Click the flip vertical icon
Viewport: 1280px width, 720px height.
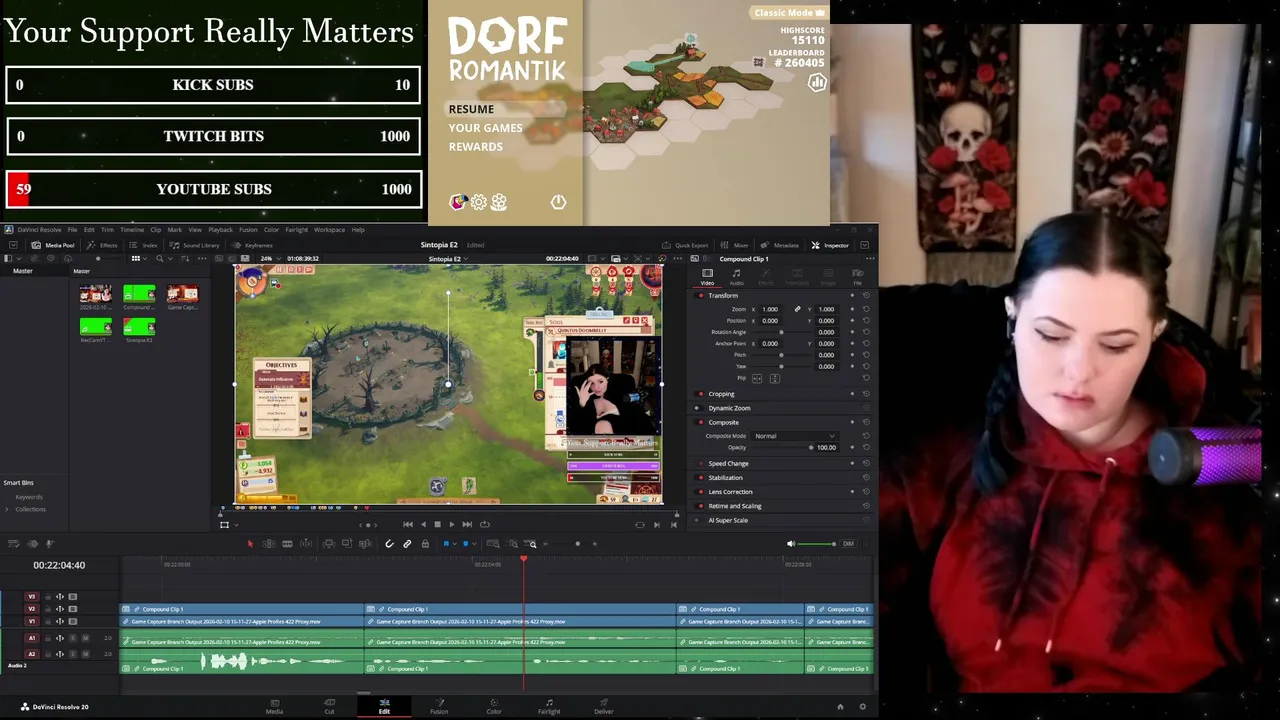tap(775, 378)
